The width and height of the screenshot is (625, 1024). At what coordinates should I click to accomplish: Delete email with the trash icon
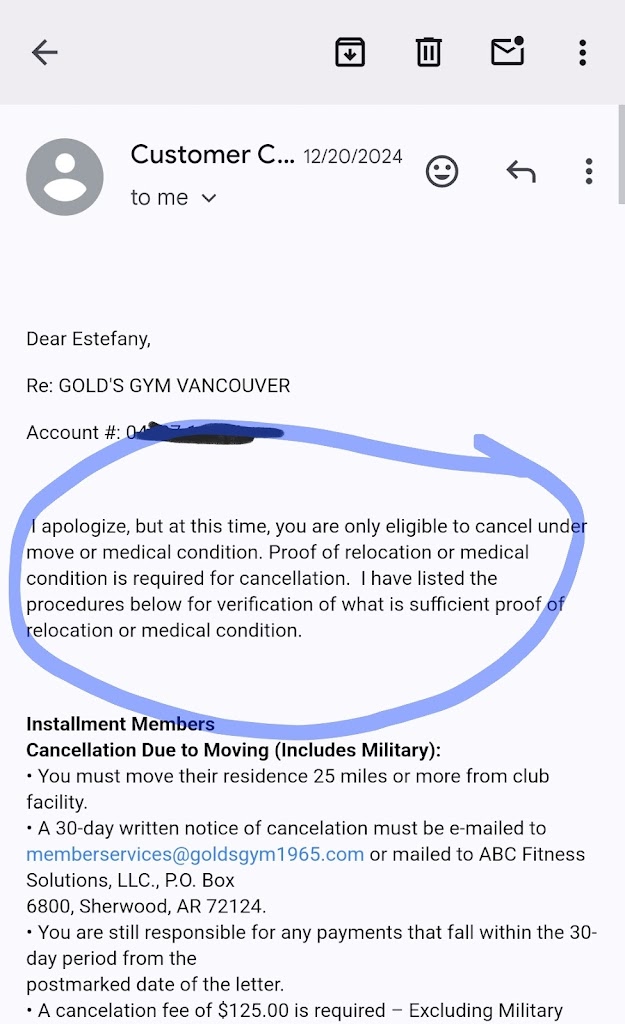click(428, 52)
